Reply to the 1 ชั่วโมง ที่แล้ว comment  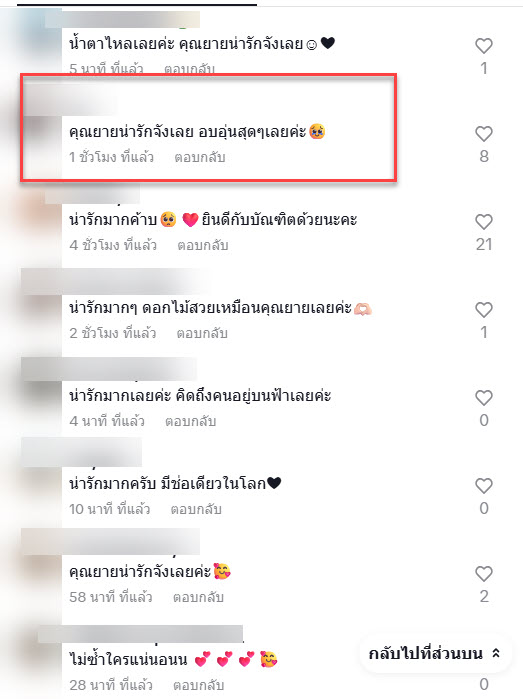(200, 157)
